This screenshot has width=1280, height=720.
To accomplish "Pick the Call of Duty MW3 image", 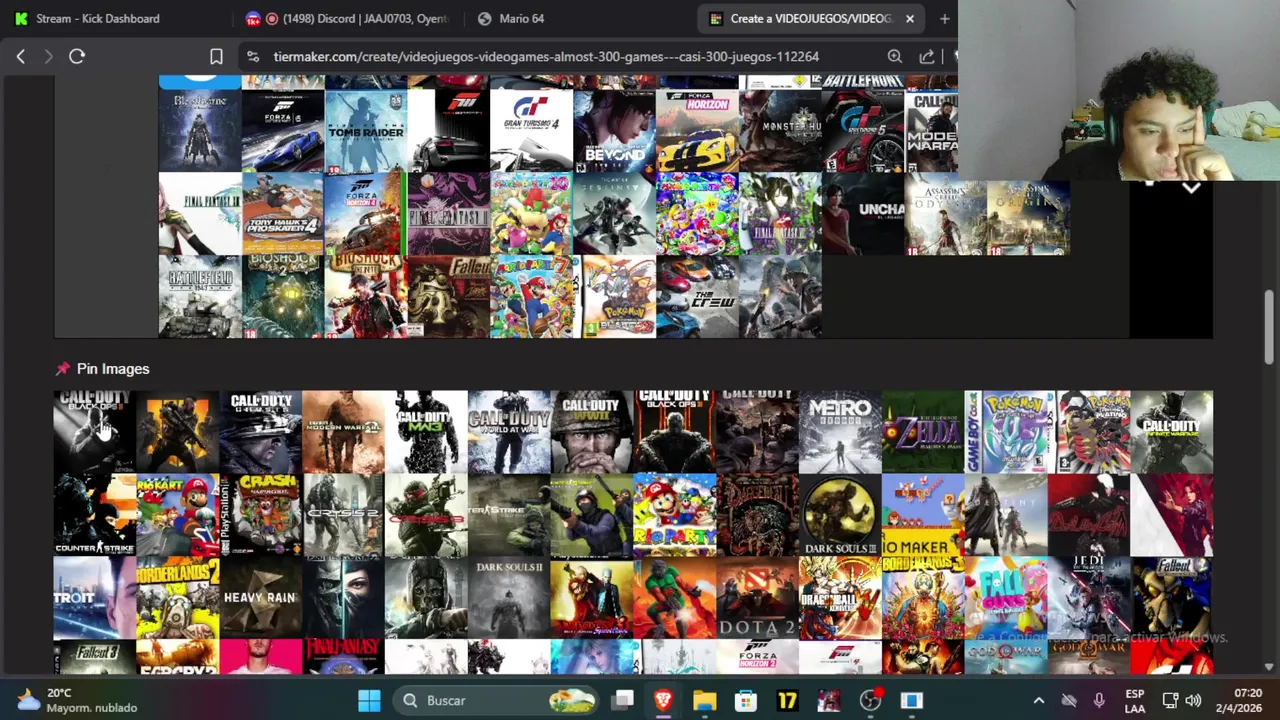I will (x=426, y=432).
